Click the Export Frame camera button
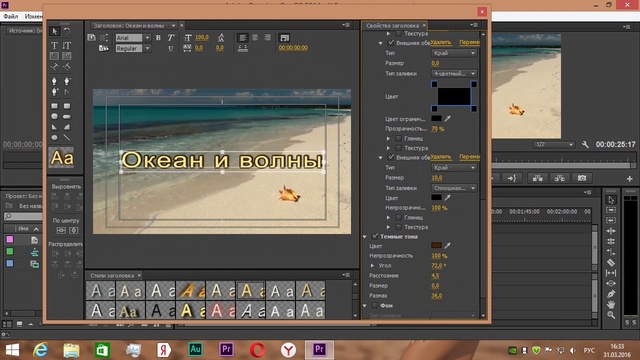 (582, 178)
